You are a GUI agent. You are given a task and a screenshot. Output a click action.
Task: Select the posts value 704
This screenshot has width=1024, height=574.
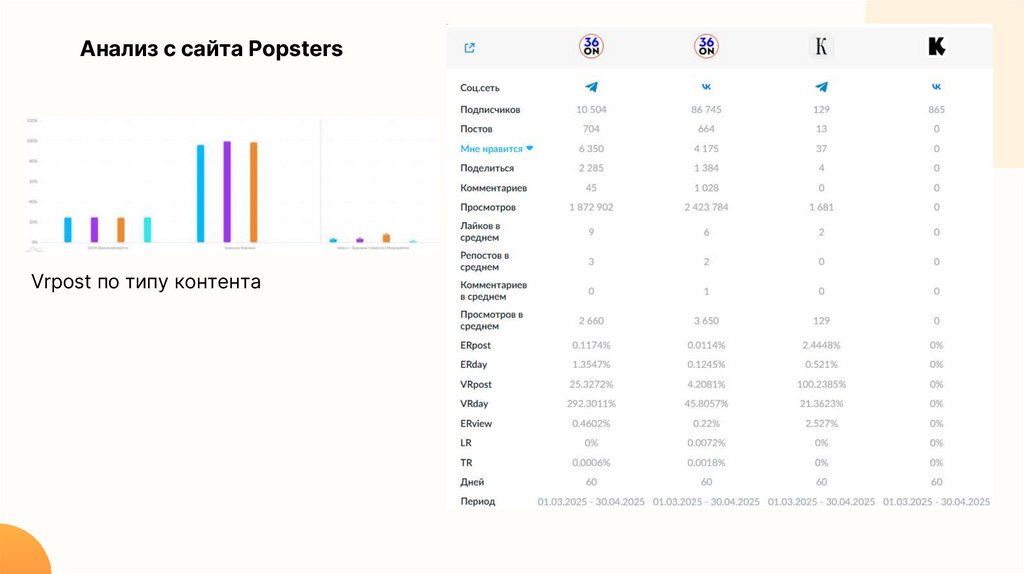(x=591, y=129)
